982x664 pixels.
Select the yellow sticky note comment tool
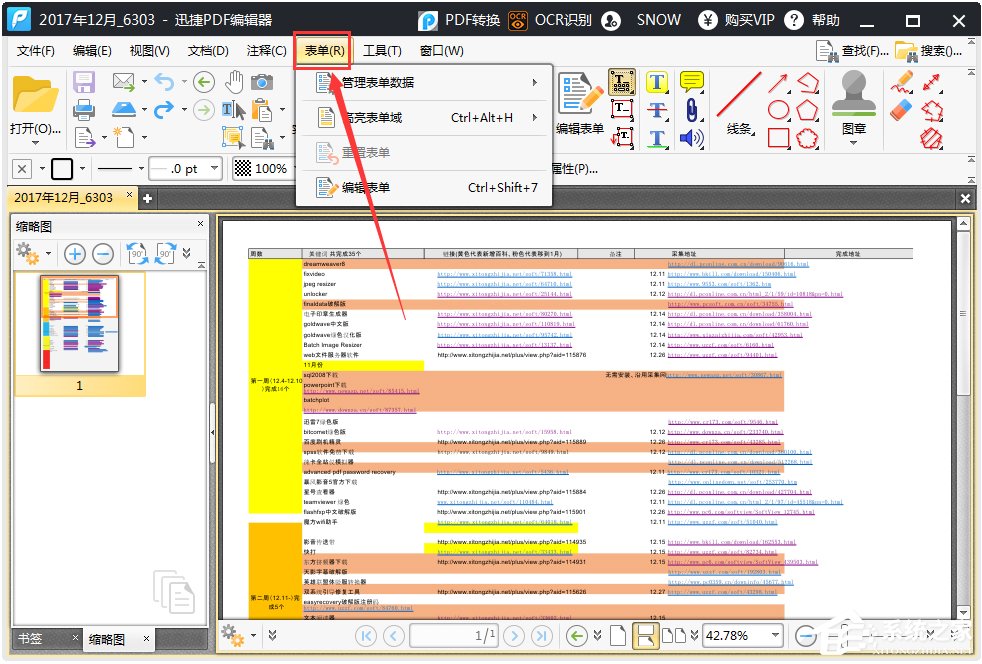coord(691,82)
